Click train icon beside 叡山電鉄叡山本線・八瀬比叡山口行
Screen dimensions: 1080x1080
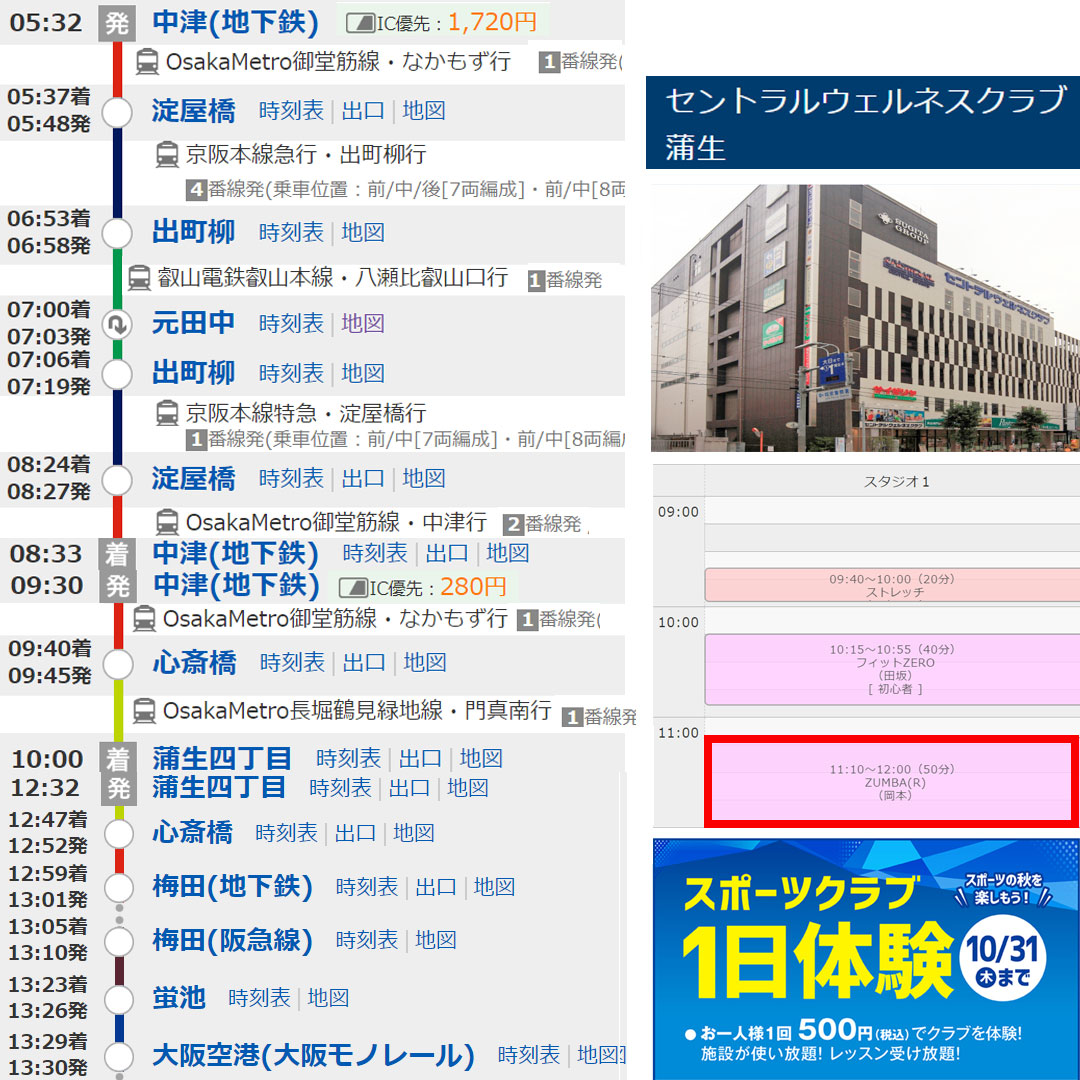(139, 278)
